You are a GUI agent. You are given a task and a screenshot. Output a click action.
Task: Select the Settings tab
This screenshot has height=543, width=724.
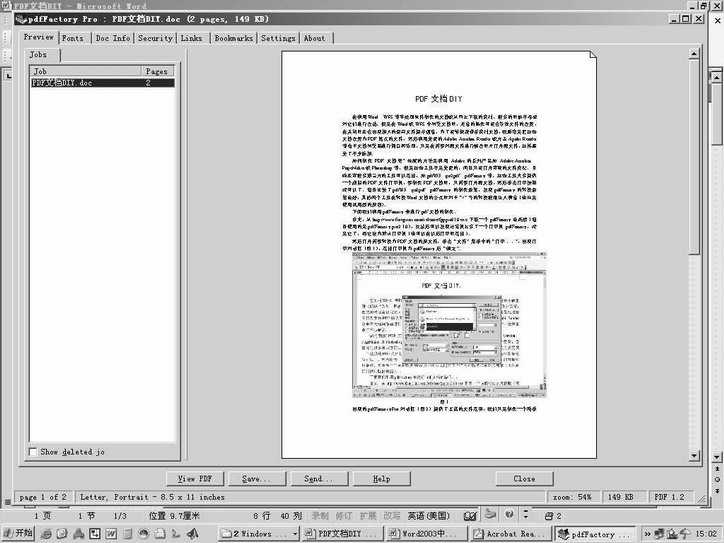[x=278, y=38]
